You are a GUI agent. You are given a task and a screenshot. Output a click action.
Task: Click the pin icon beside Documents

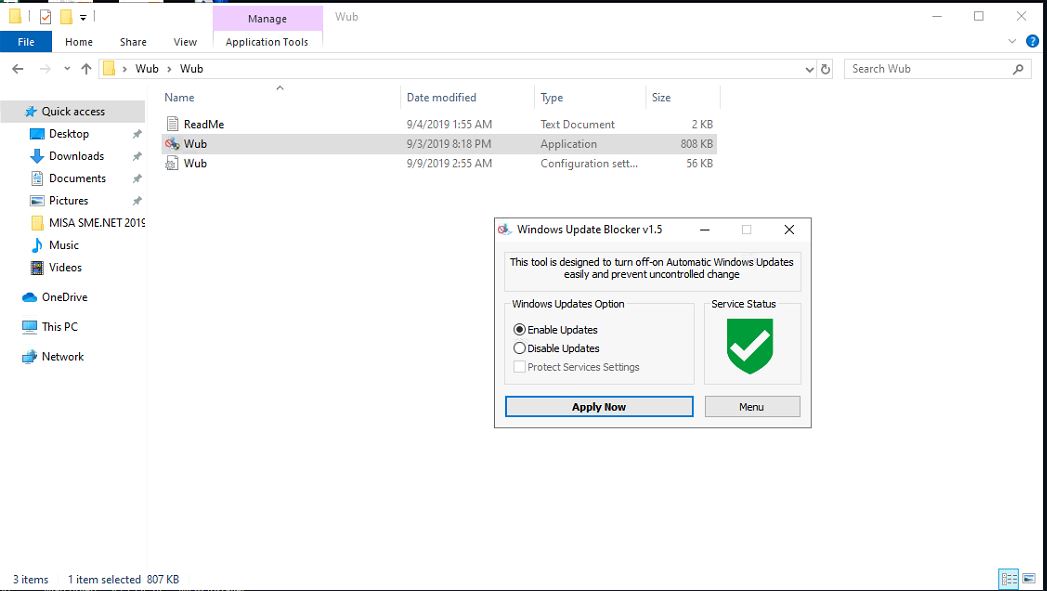tap(137, 179)
